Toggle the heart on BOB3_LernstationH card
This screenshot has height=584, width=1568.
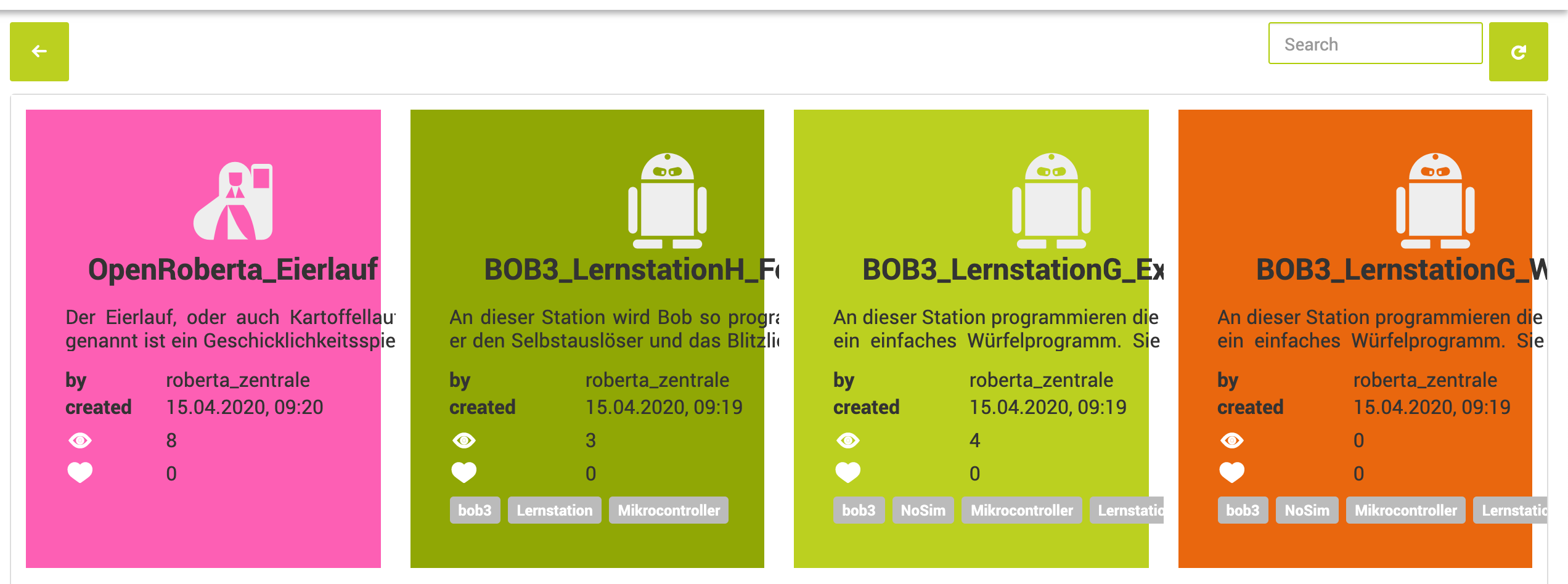465,472
